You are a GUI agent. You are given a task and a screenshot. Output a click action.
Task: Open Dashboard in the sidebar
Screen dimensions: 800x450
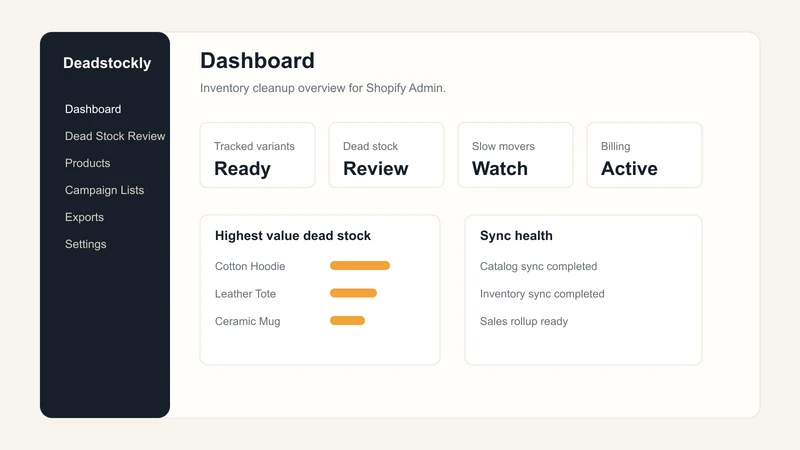[x=93, y=109]
